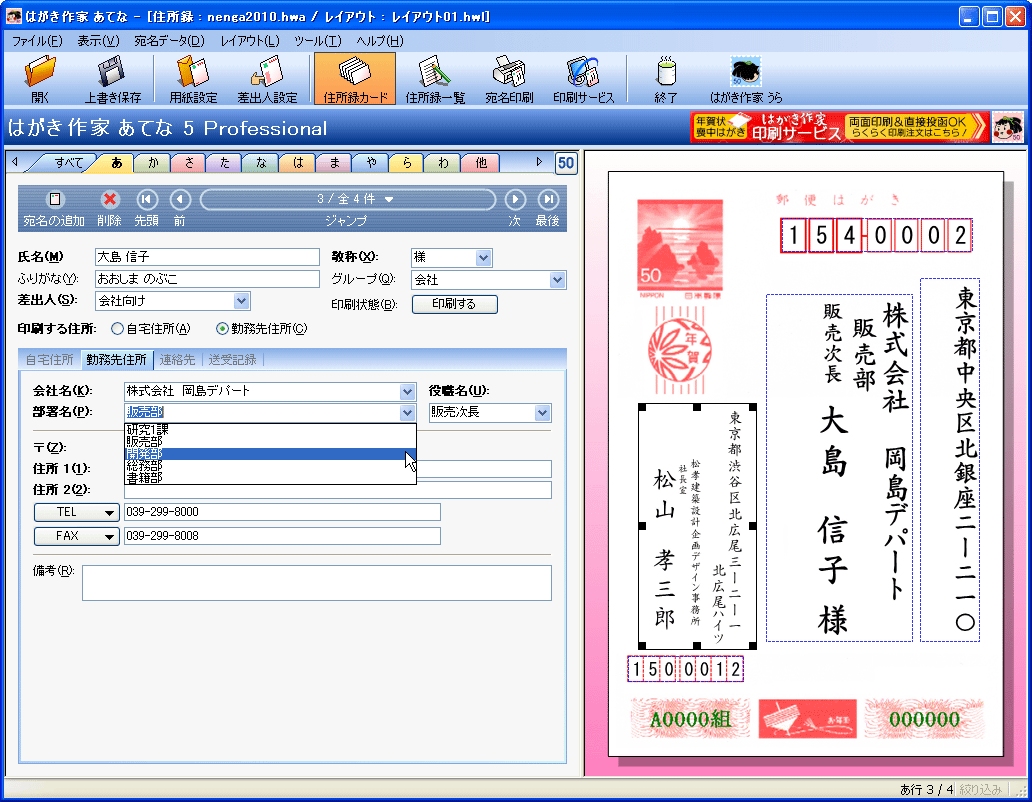Click the mascot character icon in banner
Screen dimensions: 1032x802
click(1008, 127)
